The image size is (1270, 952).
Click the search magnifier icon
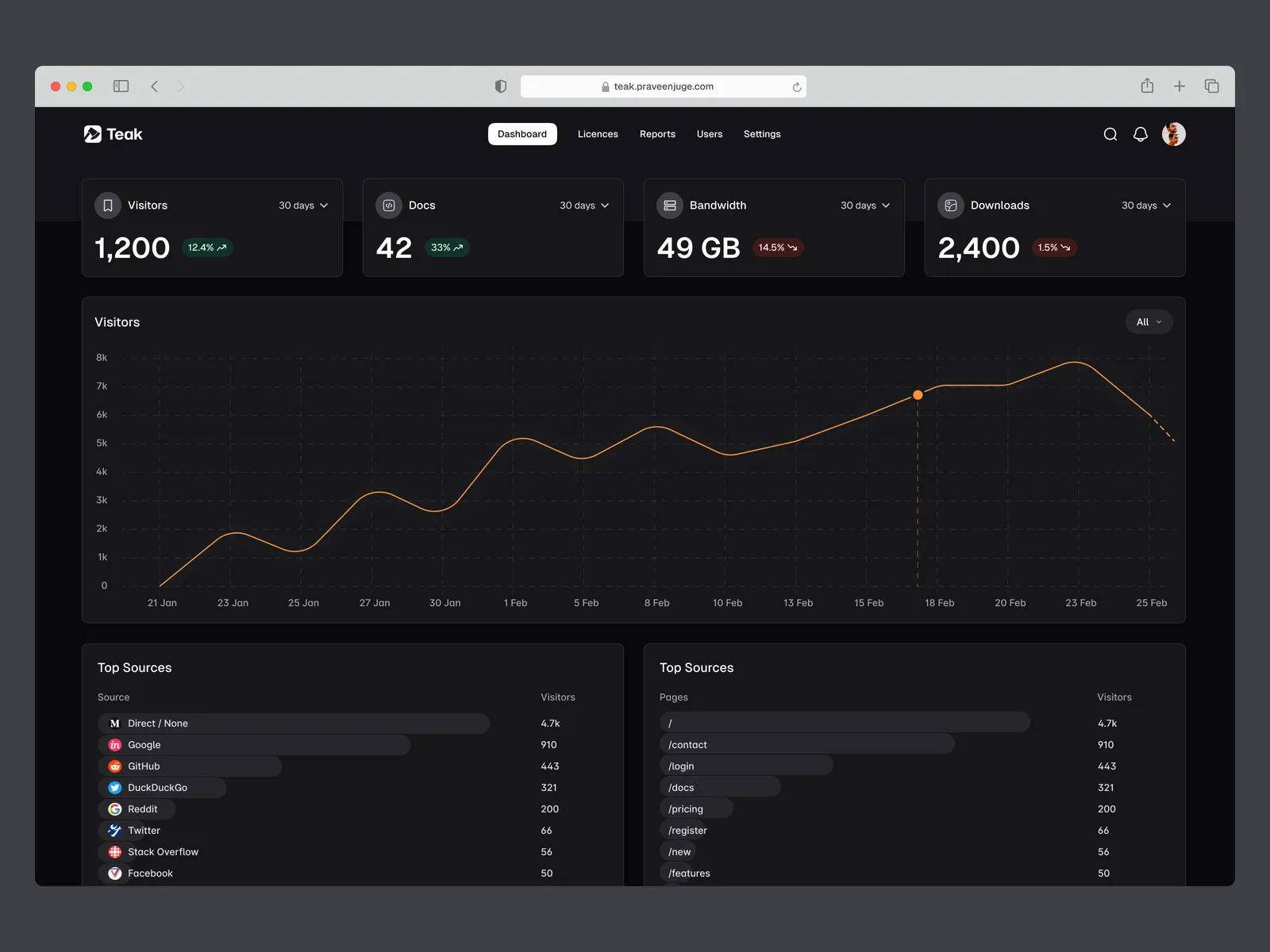click(x=1110, y=134)
